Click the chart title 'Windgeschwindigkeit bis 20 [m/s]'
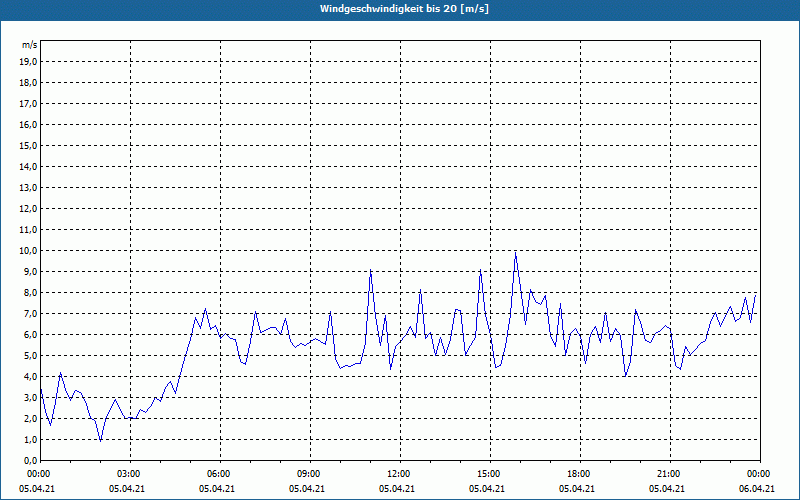 404,9
